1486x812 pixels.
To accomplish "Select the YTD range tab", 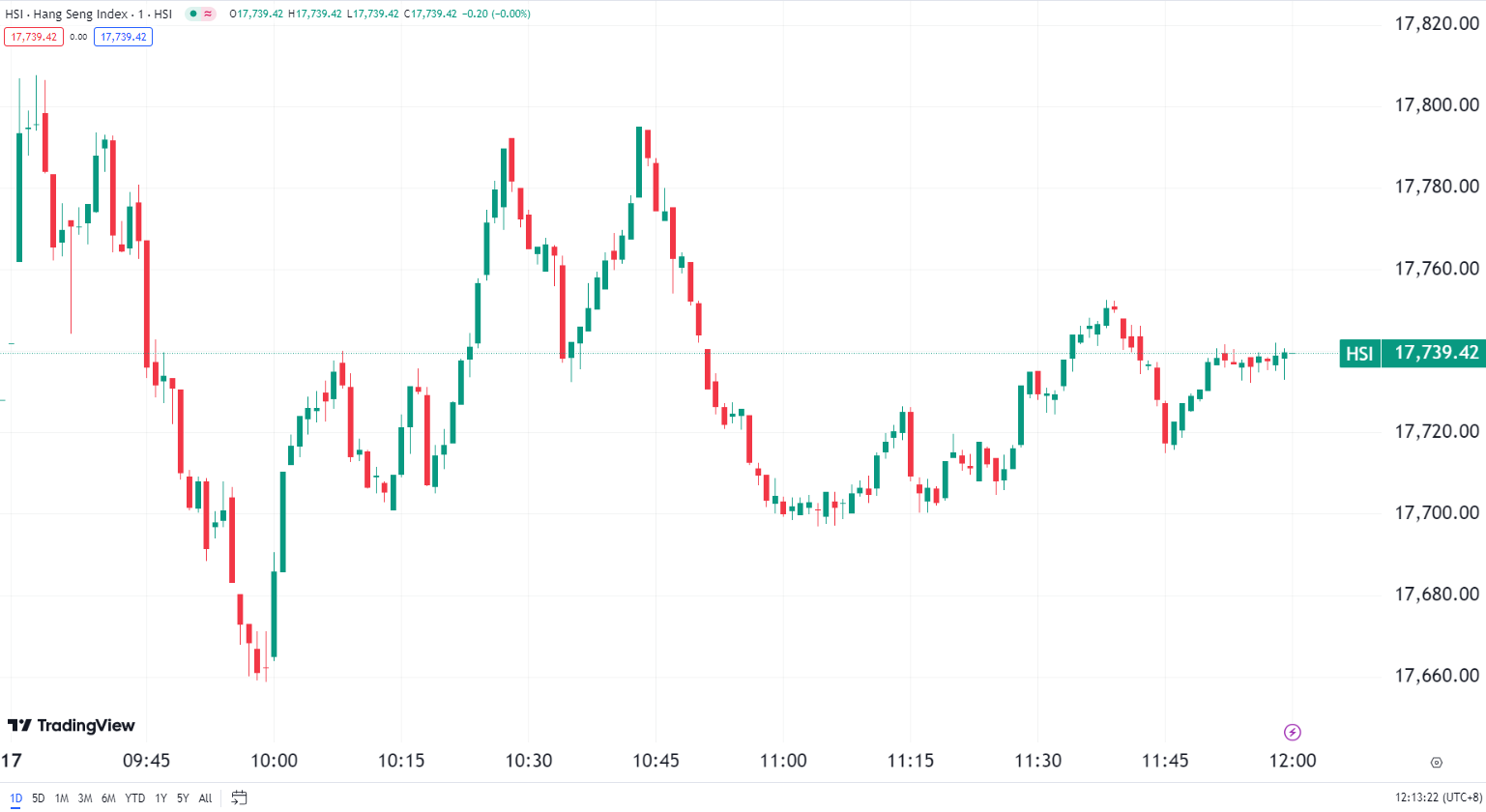I will [x=134, y=798].
